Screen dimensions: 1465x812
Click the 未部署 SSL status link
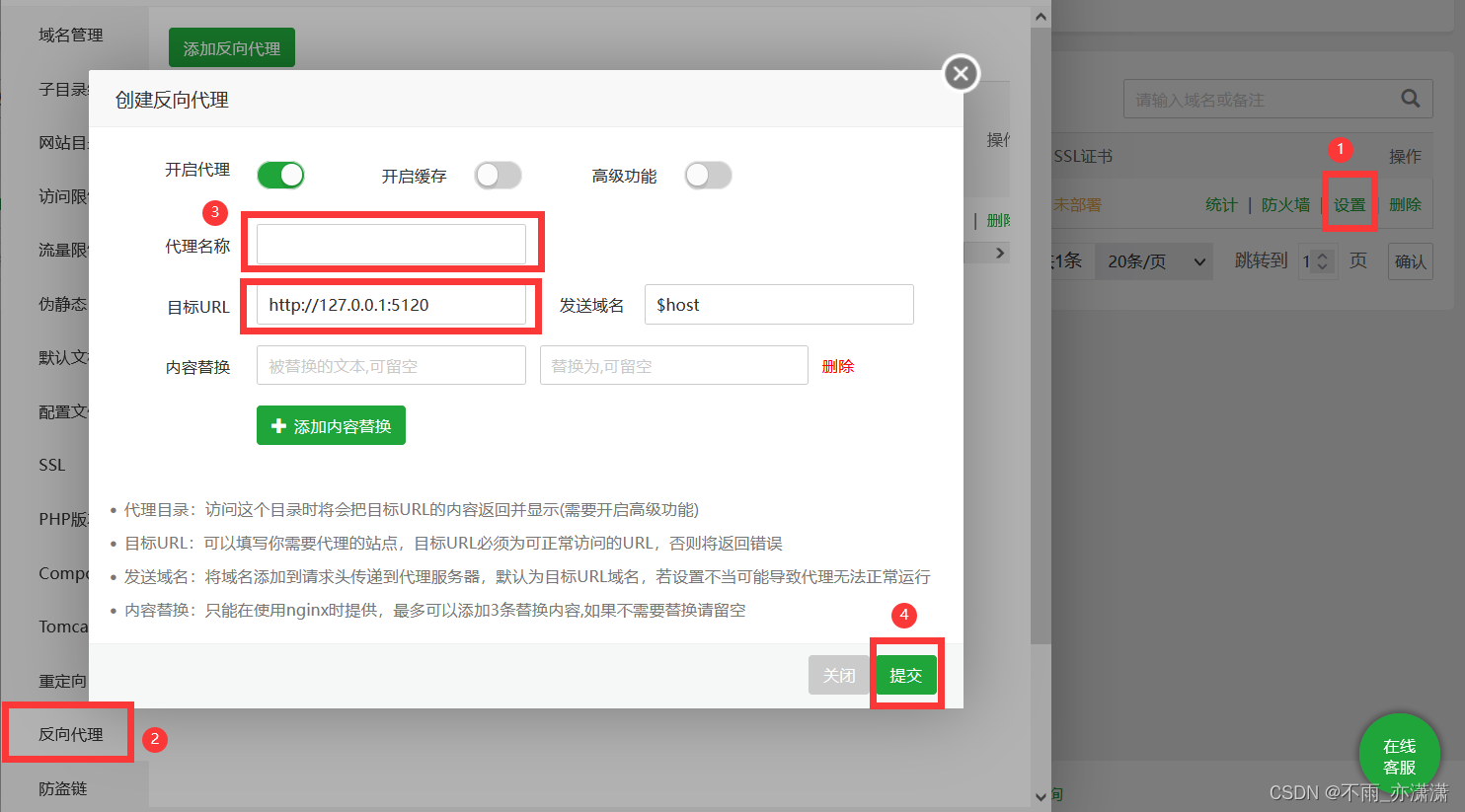click(1077, 204)
